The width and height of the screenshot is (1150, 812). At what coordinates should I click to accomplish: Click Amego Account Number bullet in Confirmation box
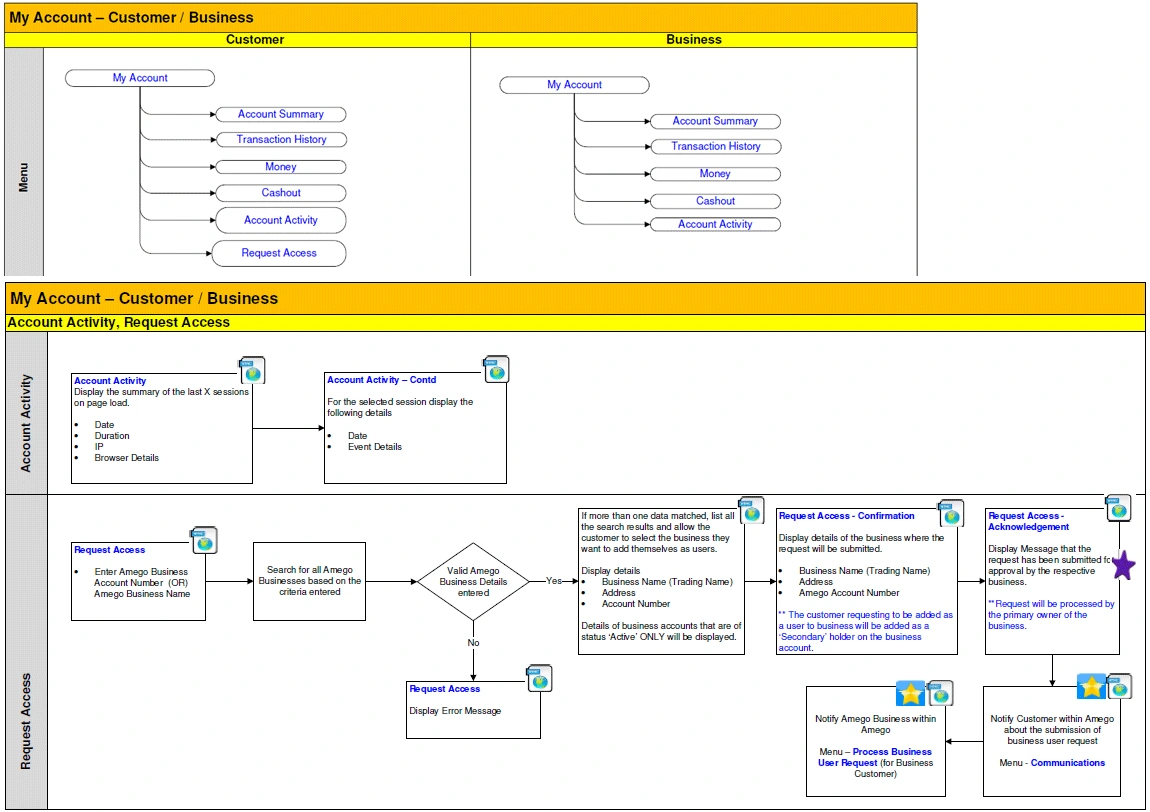[849, 593]
